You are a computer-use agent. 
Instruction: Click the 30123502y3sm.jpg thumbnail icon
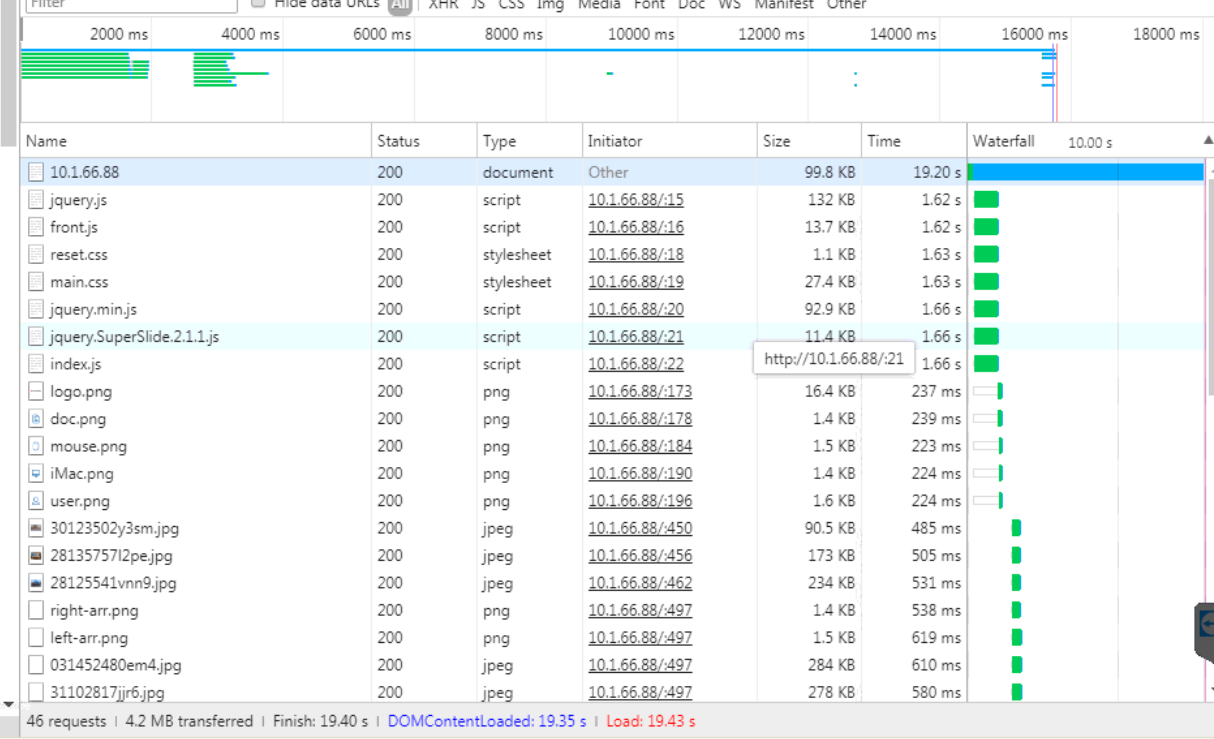36,528
